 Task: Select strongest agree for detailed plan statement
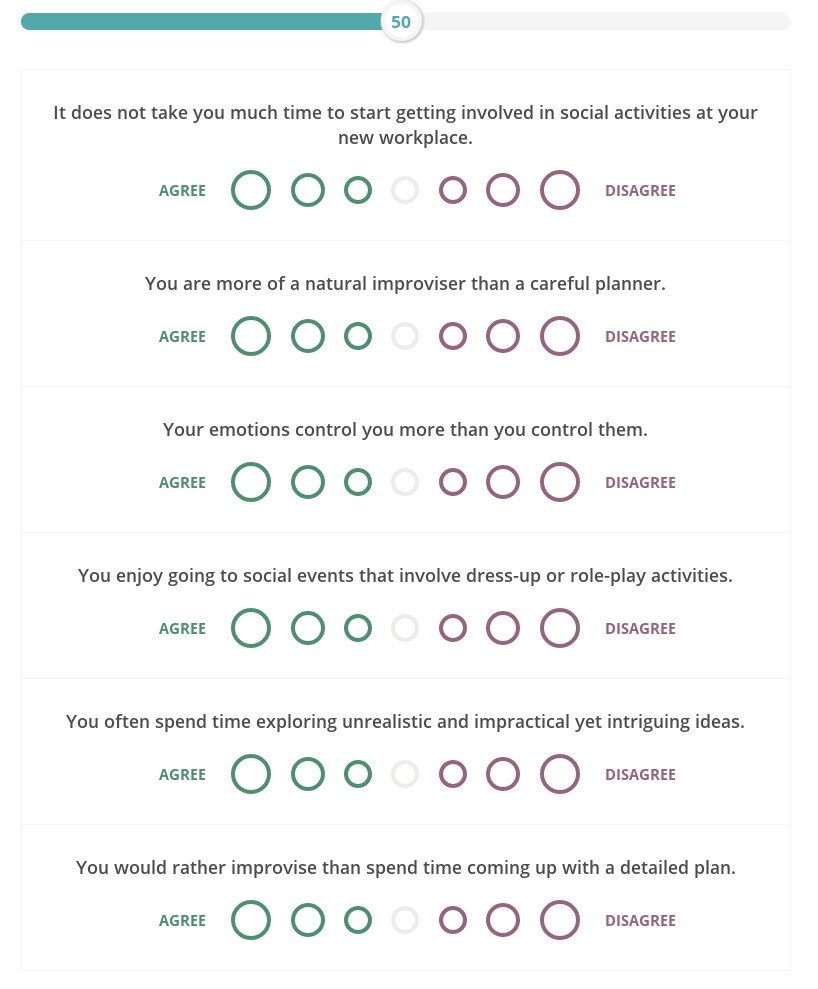point(250,920)
